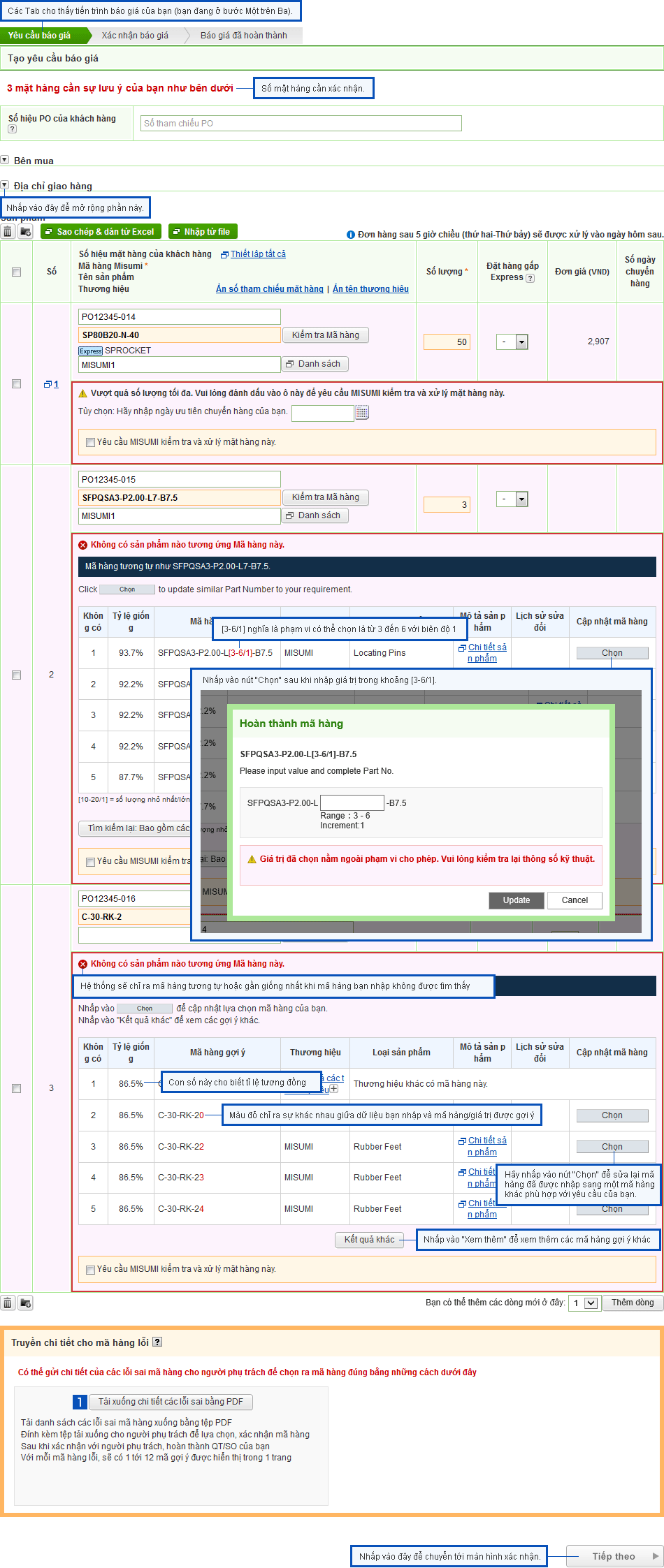Open Danh sách for the SP80B20-N-40 row
Image resolution: width=664 pixels, height=1568 pixels.
[x=315, y=364]
